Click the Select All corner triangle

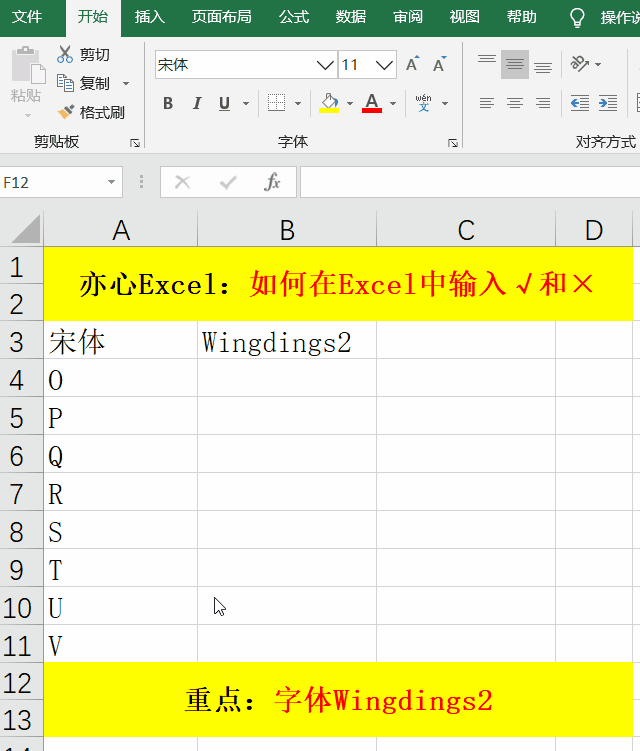tap(26, 229)
